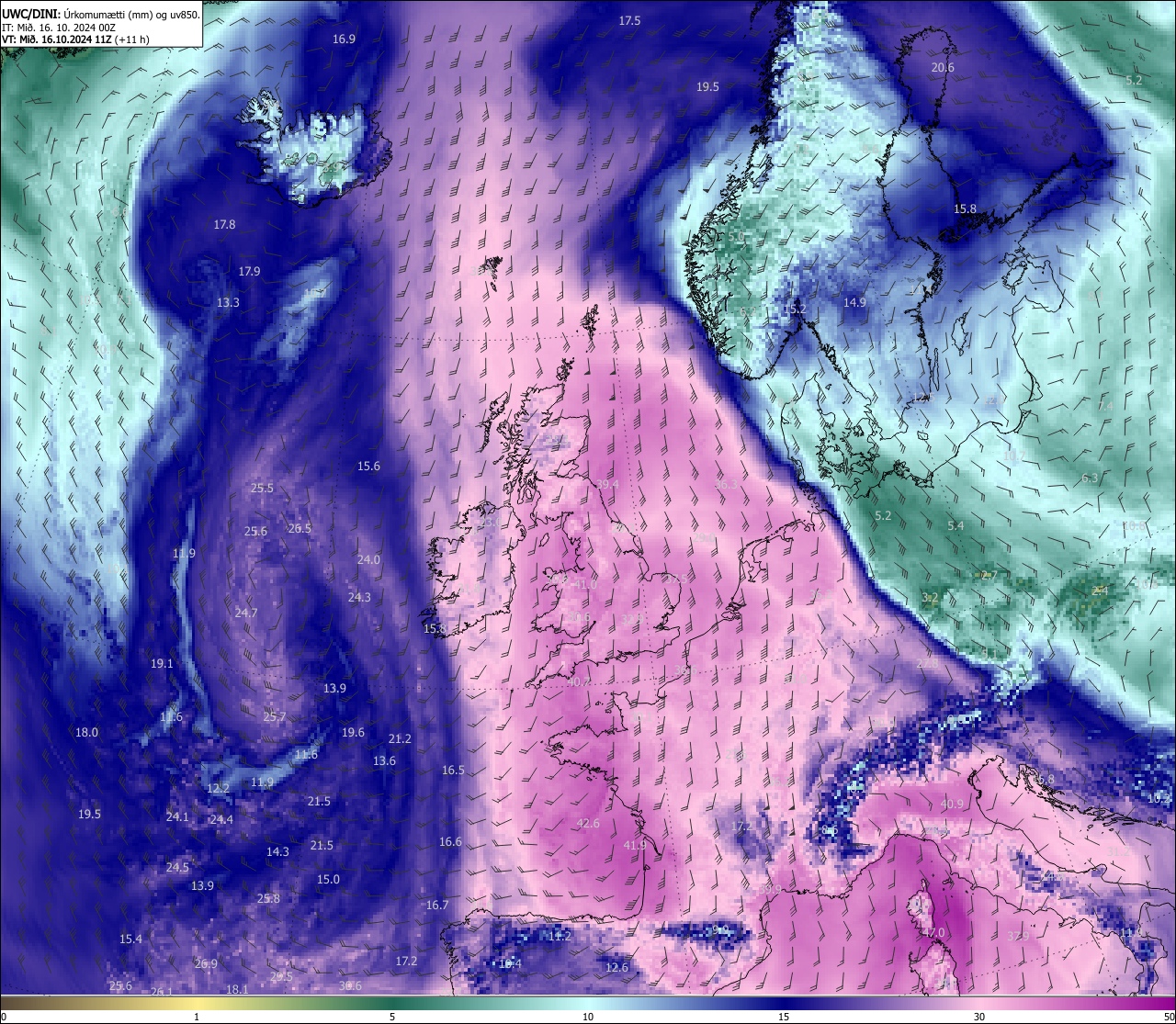Viewport: 1176px width, 1024px height.
Task: Click the 17.5 value at the map's top edge
Action: point(629,20)
